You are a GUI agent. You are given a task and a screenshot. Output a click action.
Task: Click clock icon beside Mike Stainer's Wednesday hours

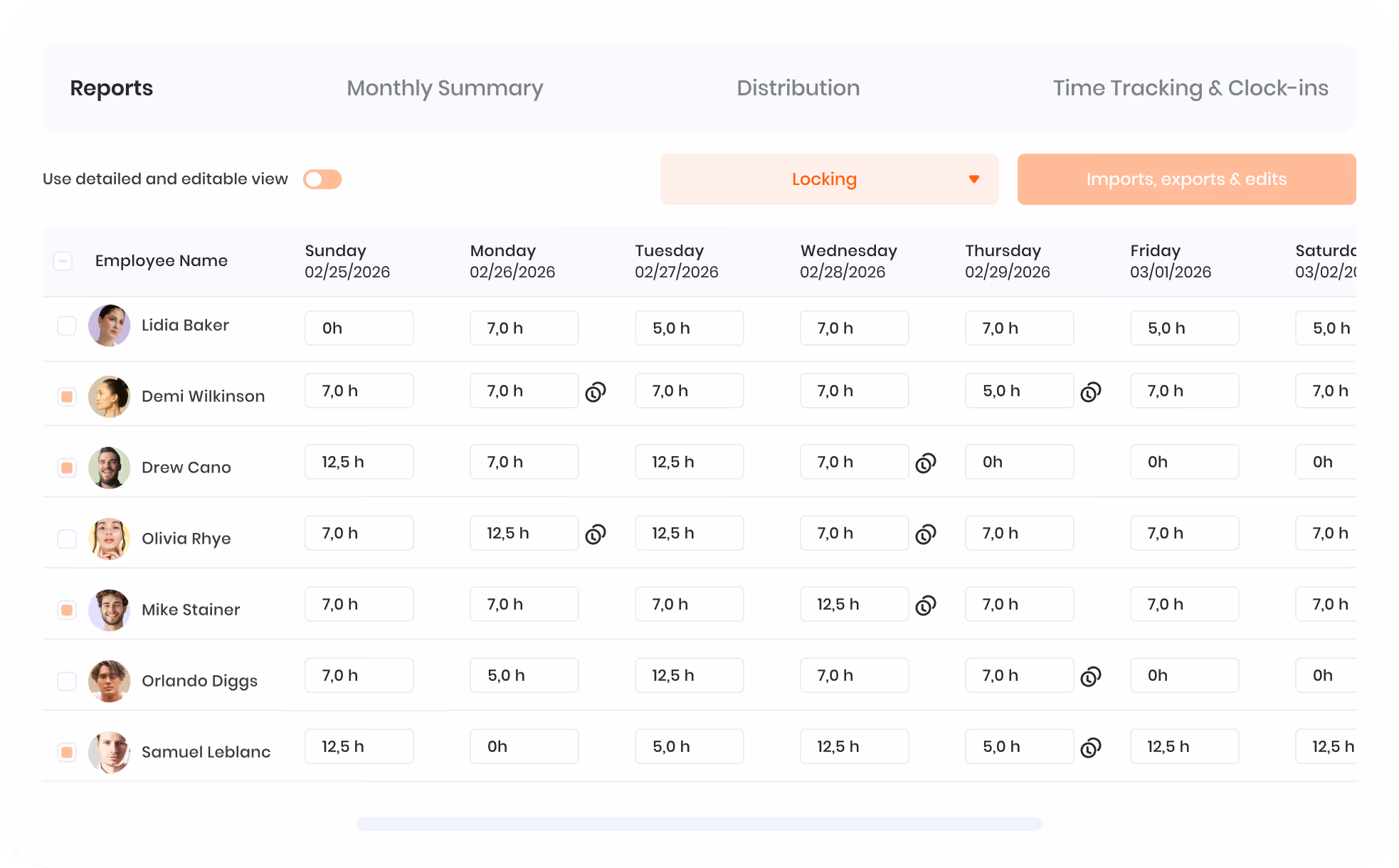[926, 605]
